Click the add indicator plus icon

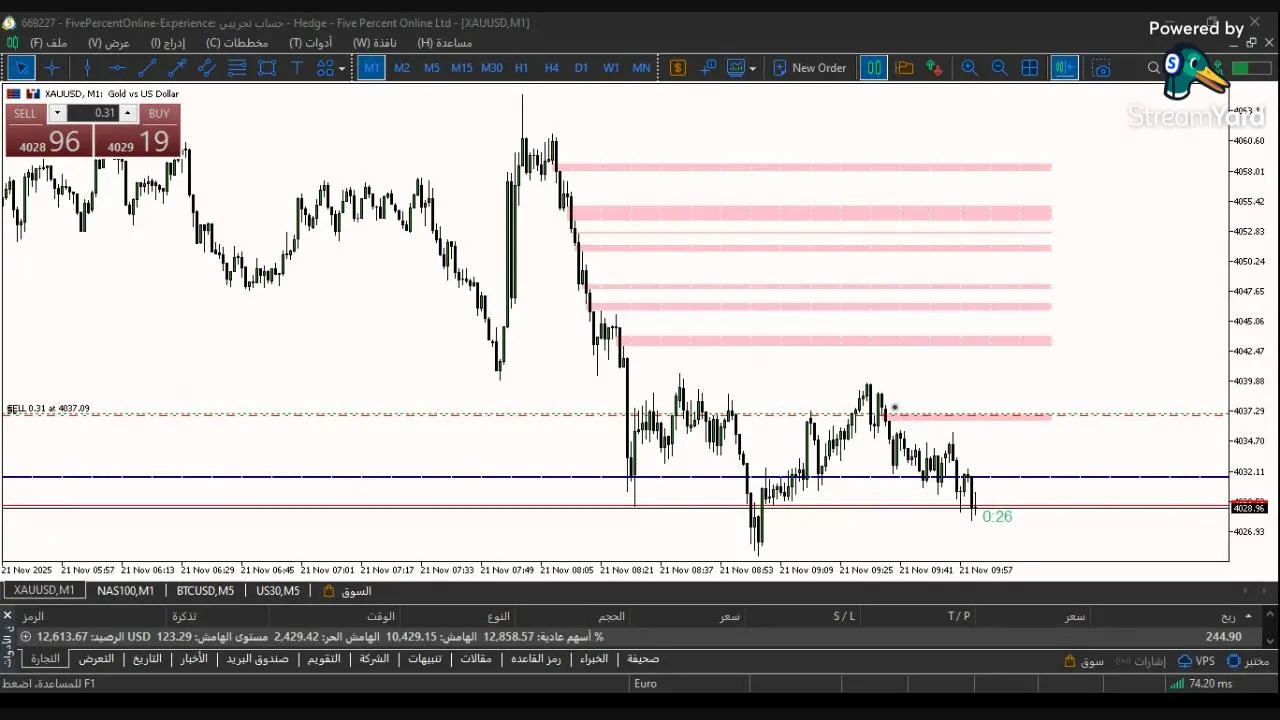point(709,68)
